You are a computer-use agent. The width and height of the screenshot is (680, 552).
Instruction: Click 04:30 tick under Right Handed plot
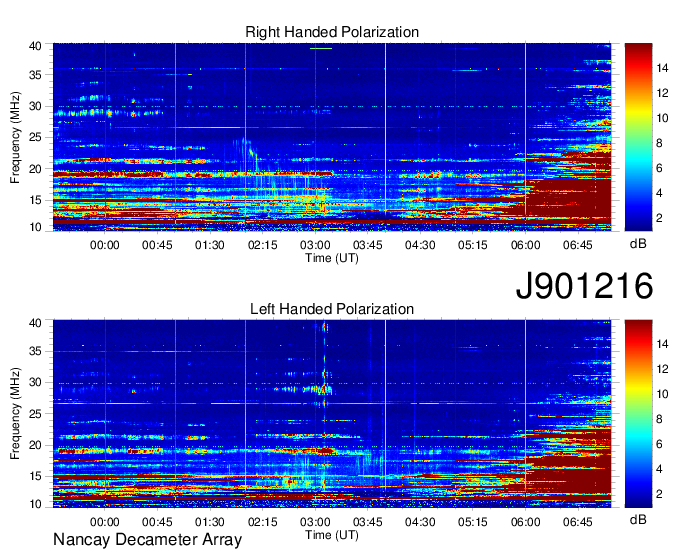tap(420, 245)
